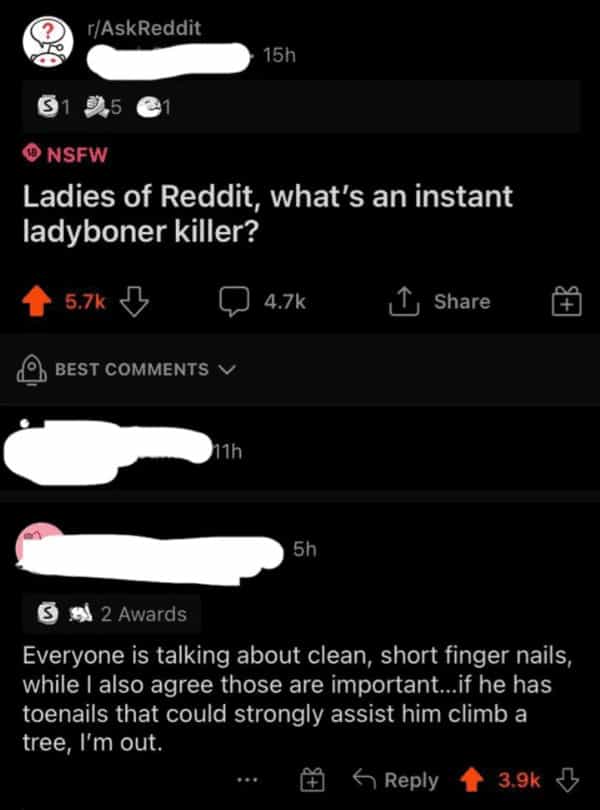This screenshot has height=810, width=600.
Task: View the comment's 2 Awards
Action: (x=112, y=614)
